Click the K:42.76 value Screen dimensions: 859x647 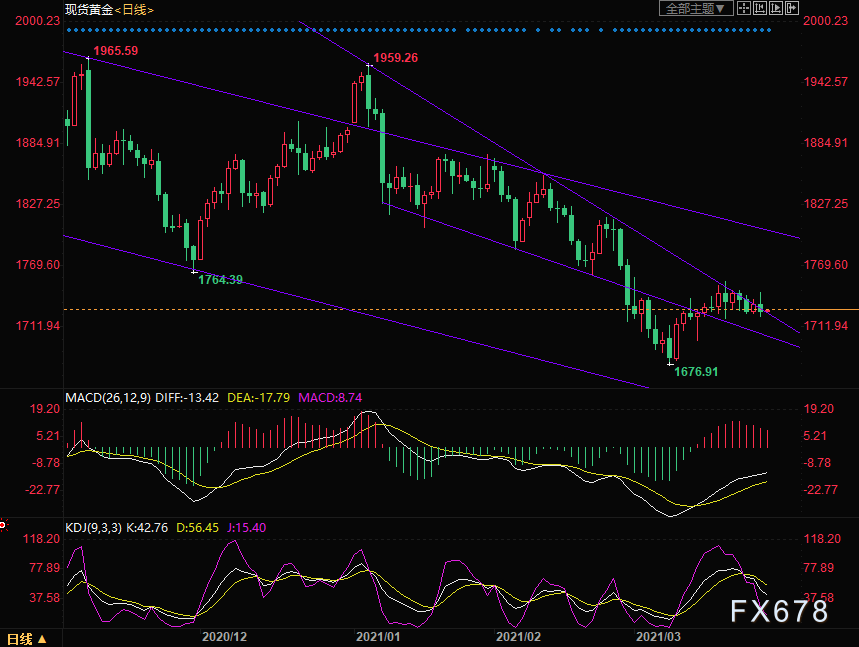click(147, 528)
